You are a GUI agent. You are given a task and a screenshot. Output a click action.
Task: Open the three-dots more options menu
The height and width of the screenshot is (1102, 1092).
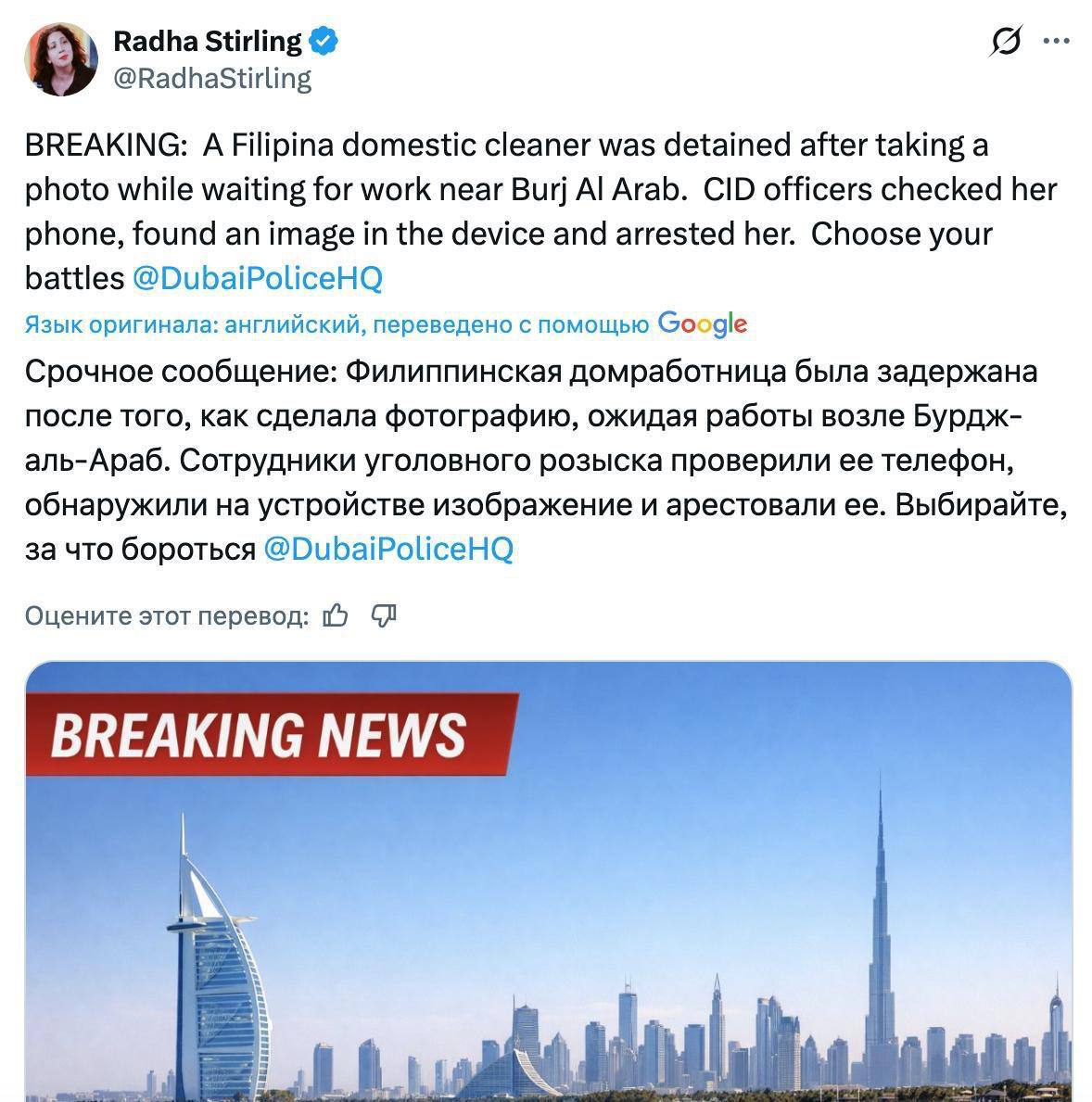(1056, 41)
